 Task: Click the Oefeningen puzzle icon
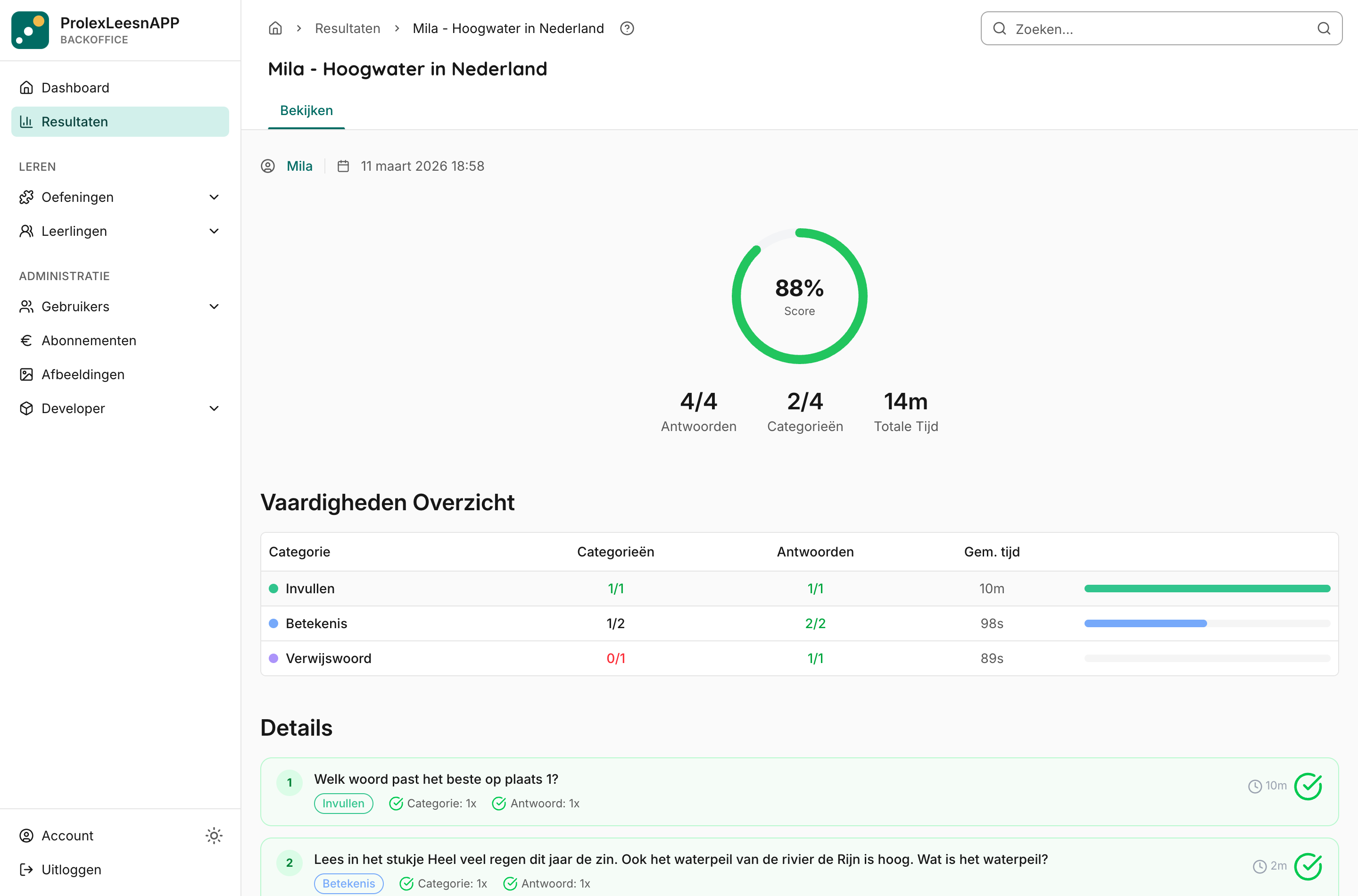point(26,197)
